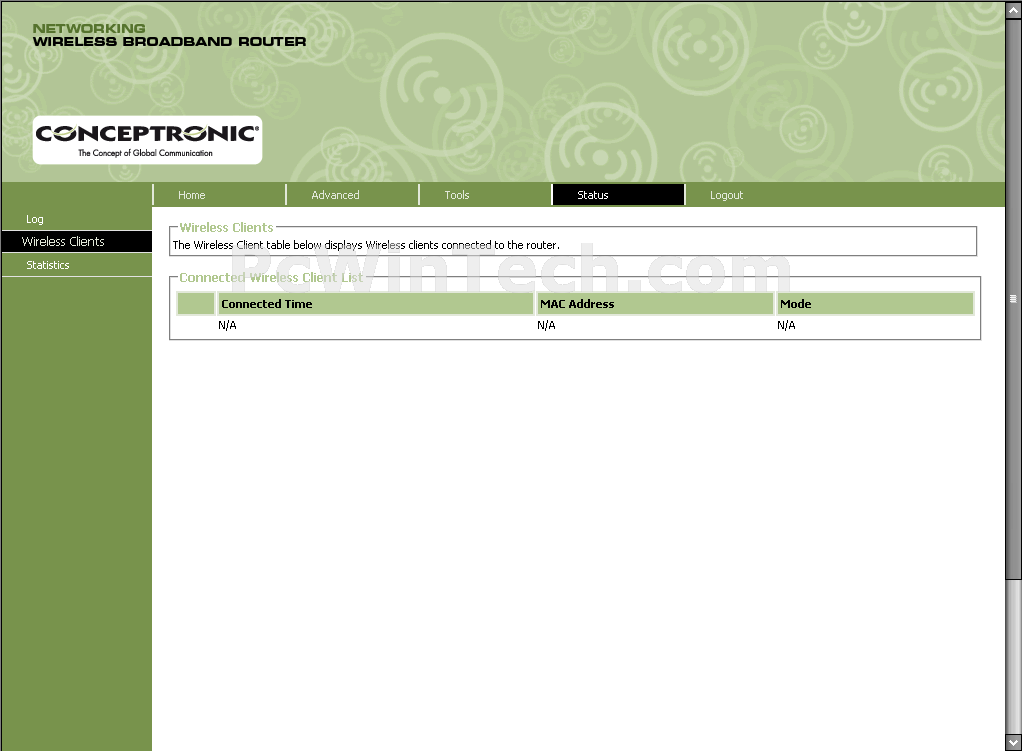Open the Home tab
The height and width of the screenshot is (751, 1022).
pyautogui.click(x=220, y=195)
